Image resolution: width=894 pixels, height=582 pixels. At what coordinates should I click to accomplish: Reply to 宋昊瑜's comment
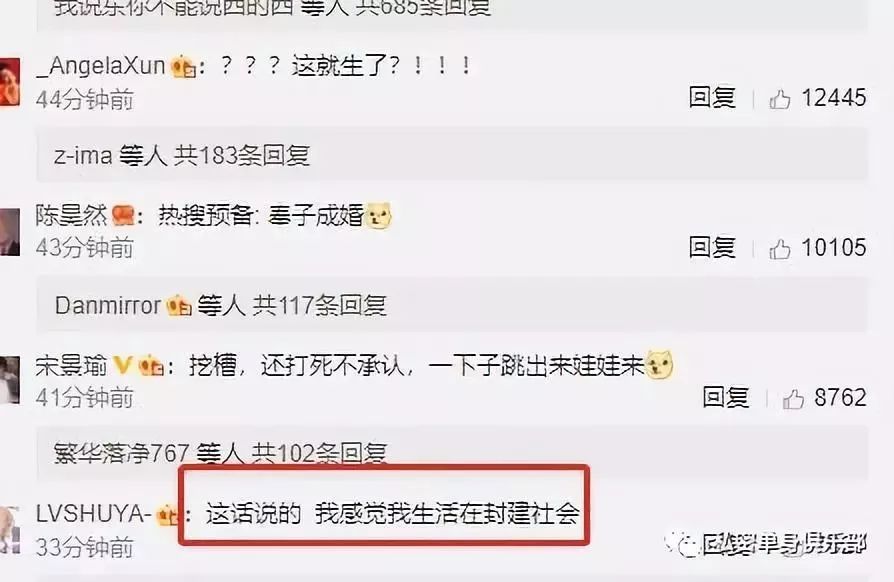726,397
